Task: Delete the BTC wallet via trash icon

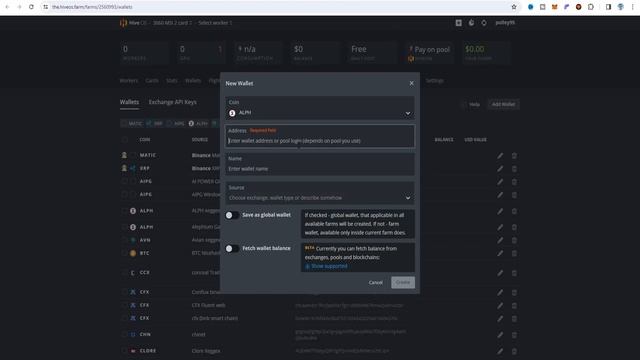Action: pyautogui.click(x=514, y=253)
